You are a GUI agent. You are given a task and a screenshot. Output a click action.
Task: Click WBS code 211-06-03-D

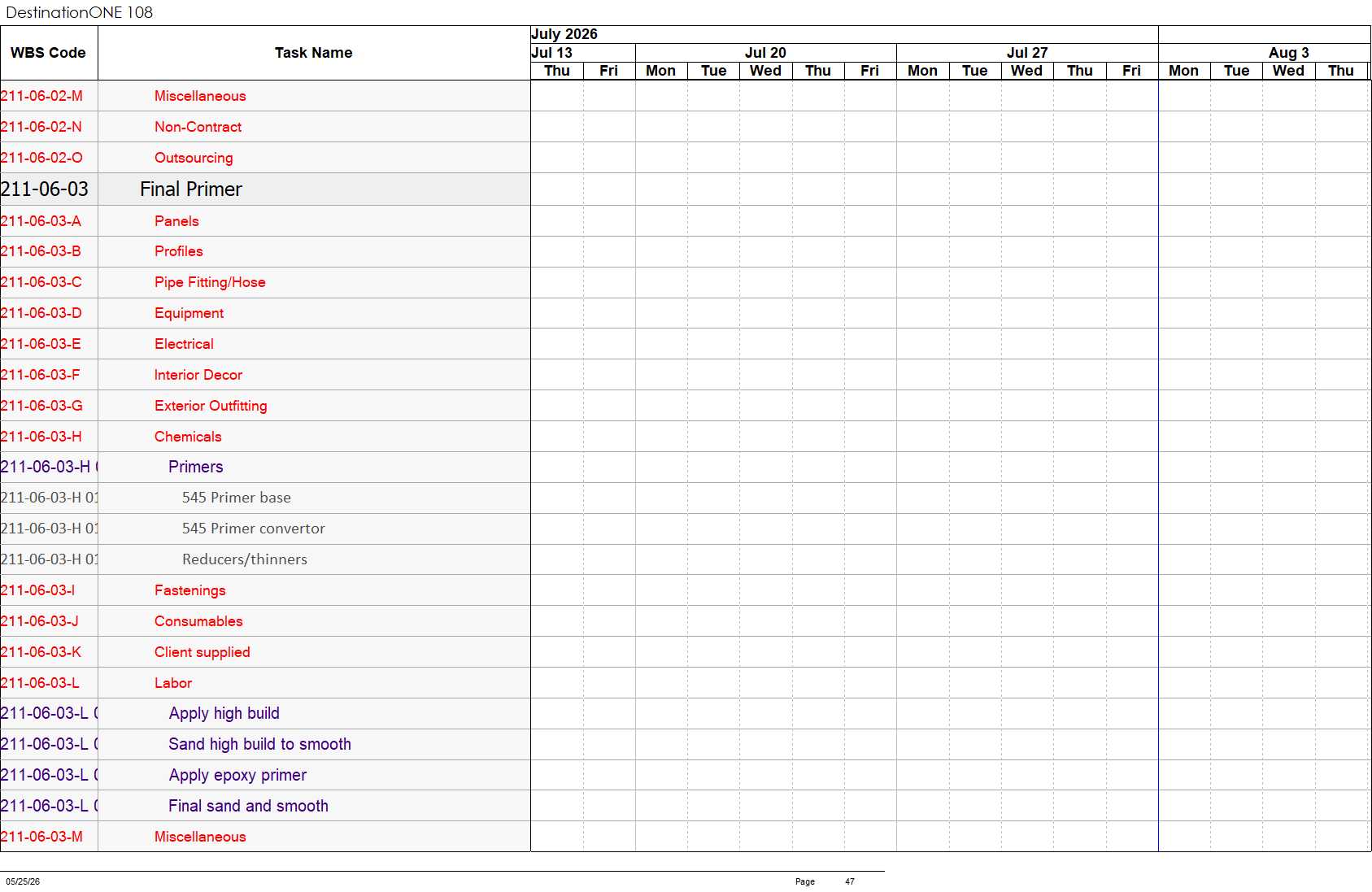pyautogui.click(x=41, y=313)
